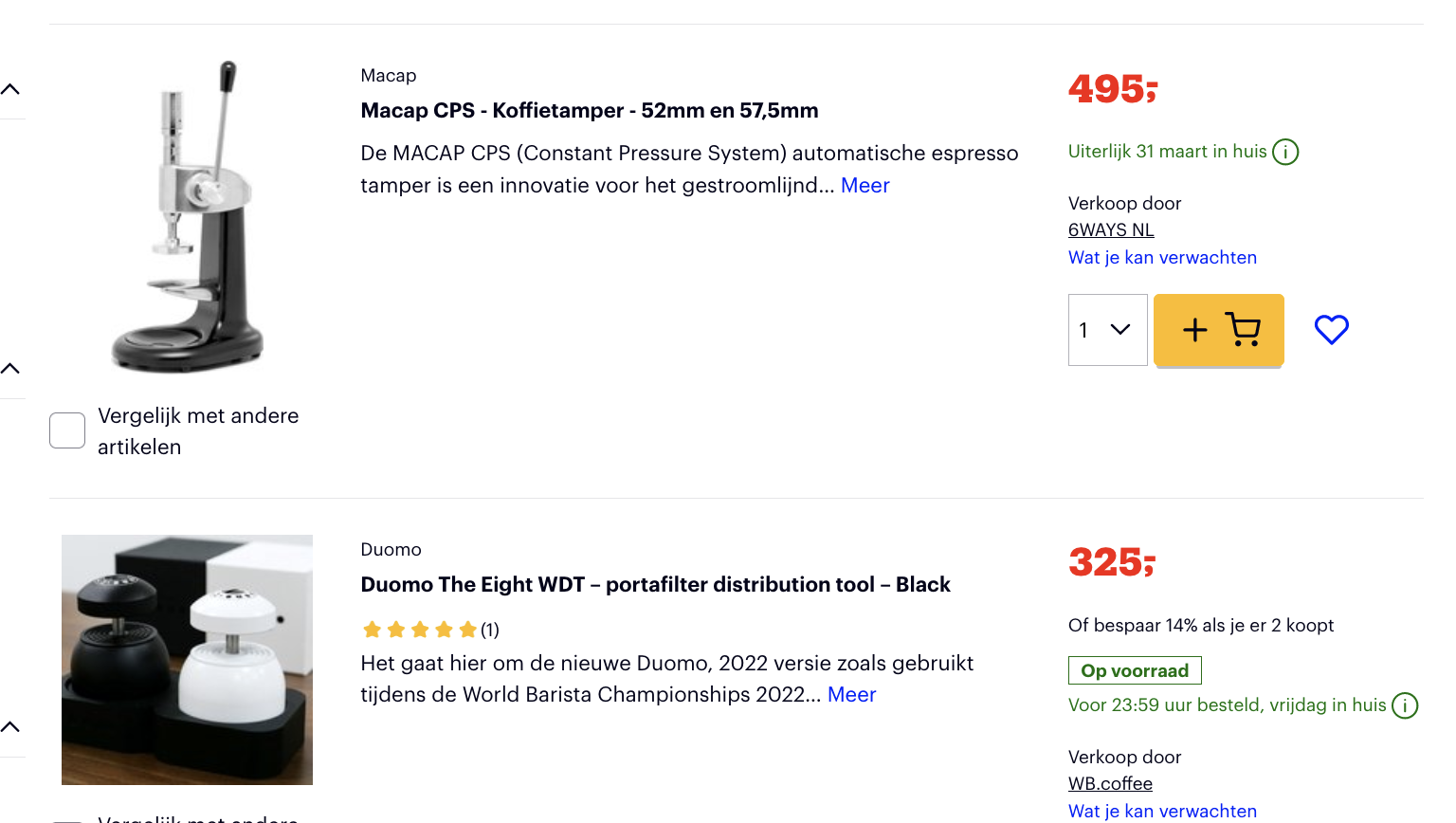This screenshot has width=1456, height=823.
Task: Open the Macap tamper product image
Action: (x=188, y=216)
